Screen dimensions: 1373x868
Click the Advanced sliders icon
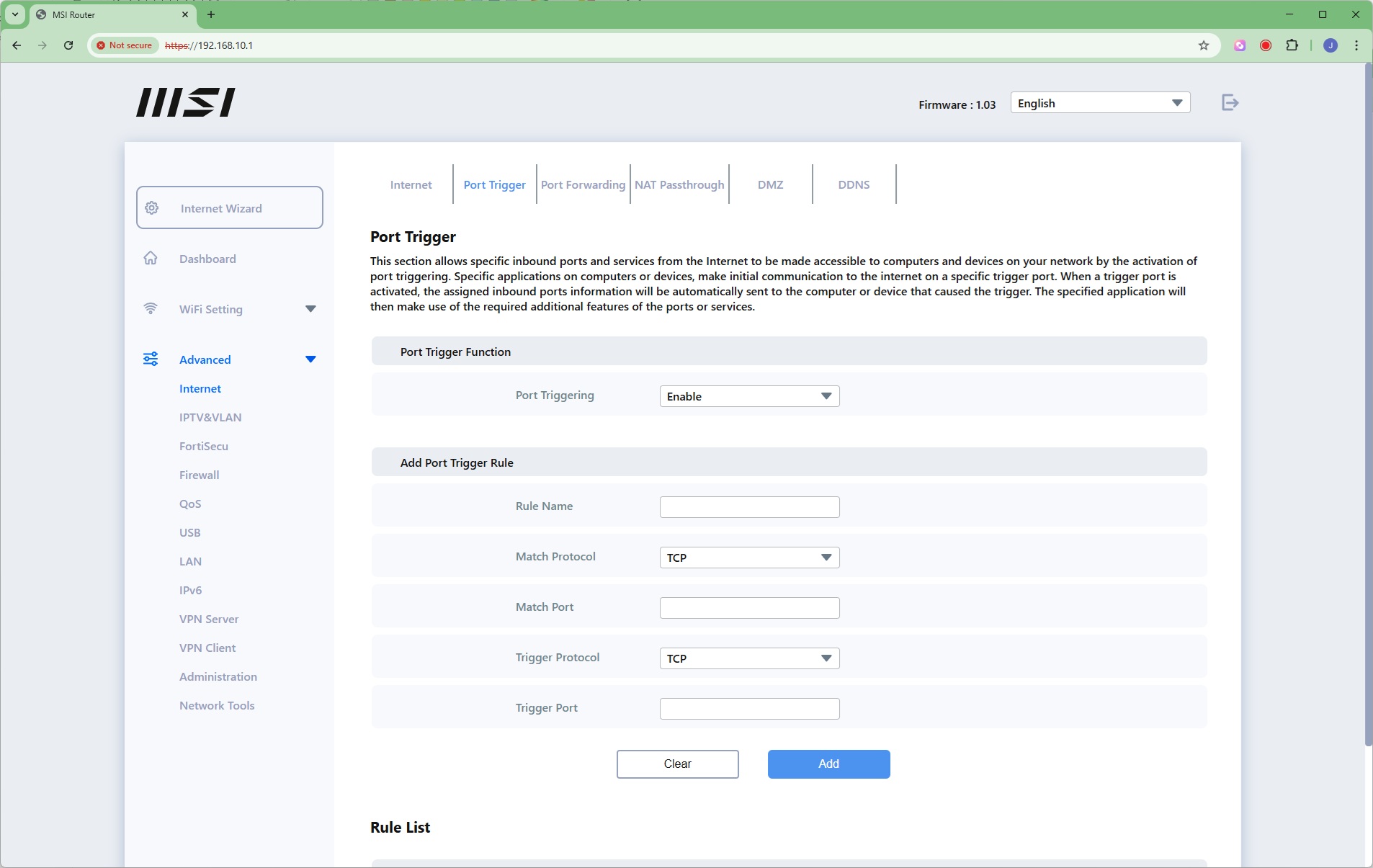151,359
